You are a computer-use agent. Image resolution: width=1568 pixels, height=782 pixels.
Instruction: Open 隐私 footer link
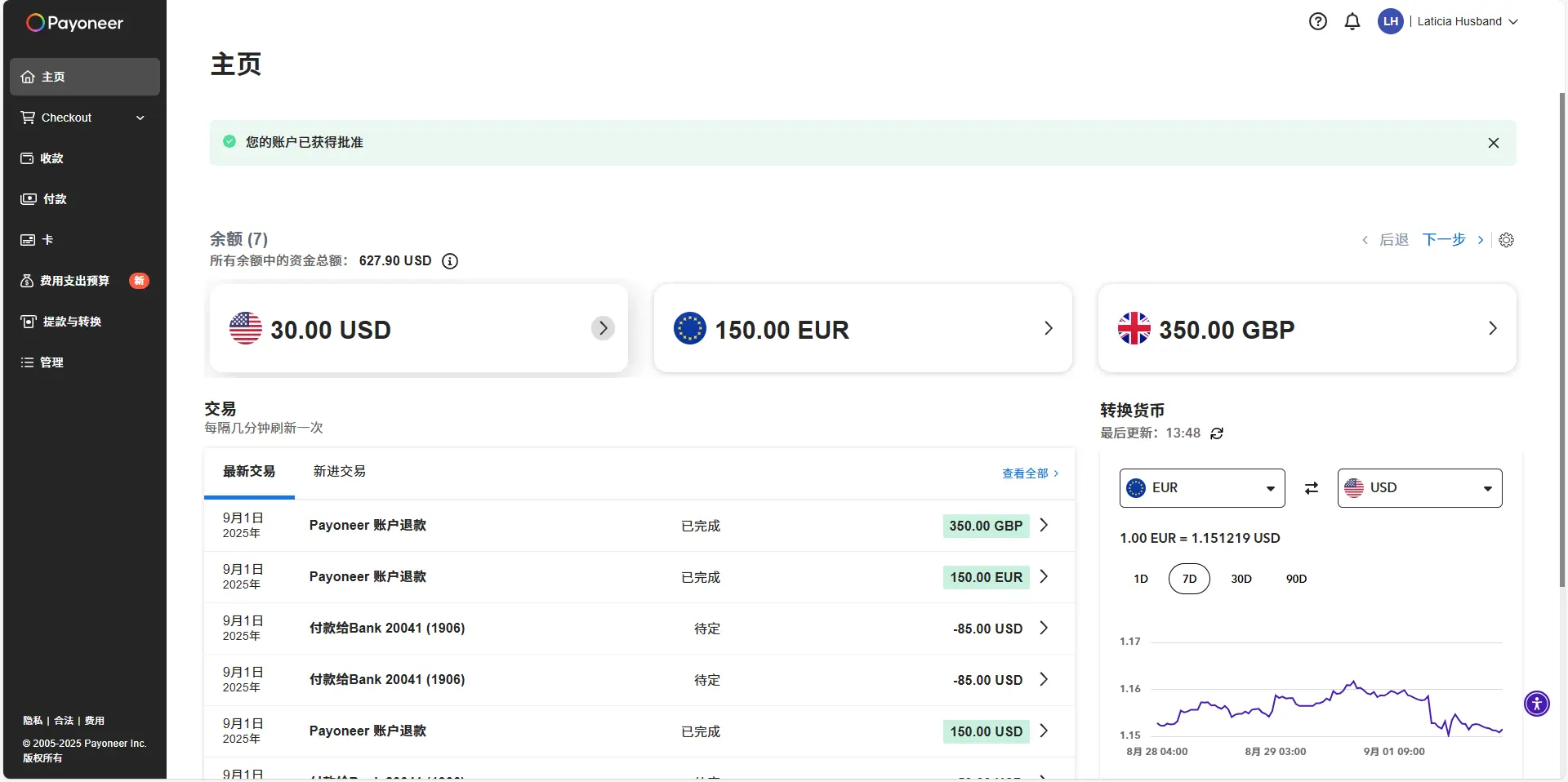point(33,721)
